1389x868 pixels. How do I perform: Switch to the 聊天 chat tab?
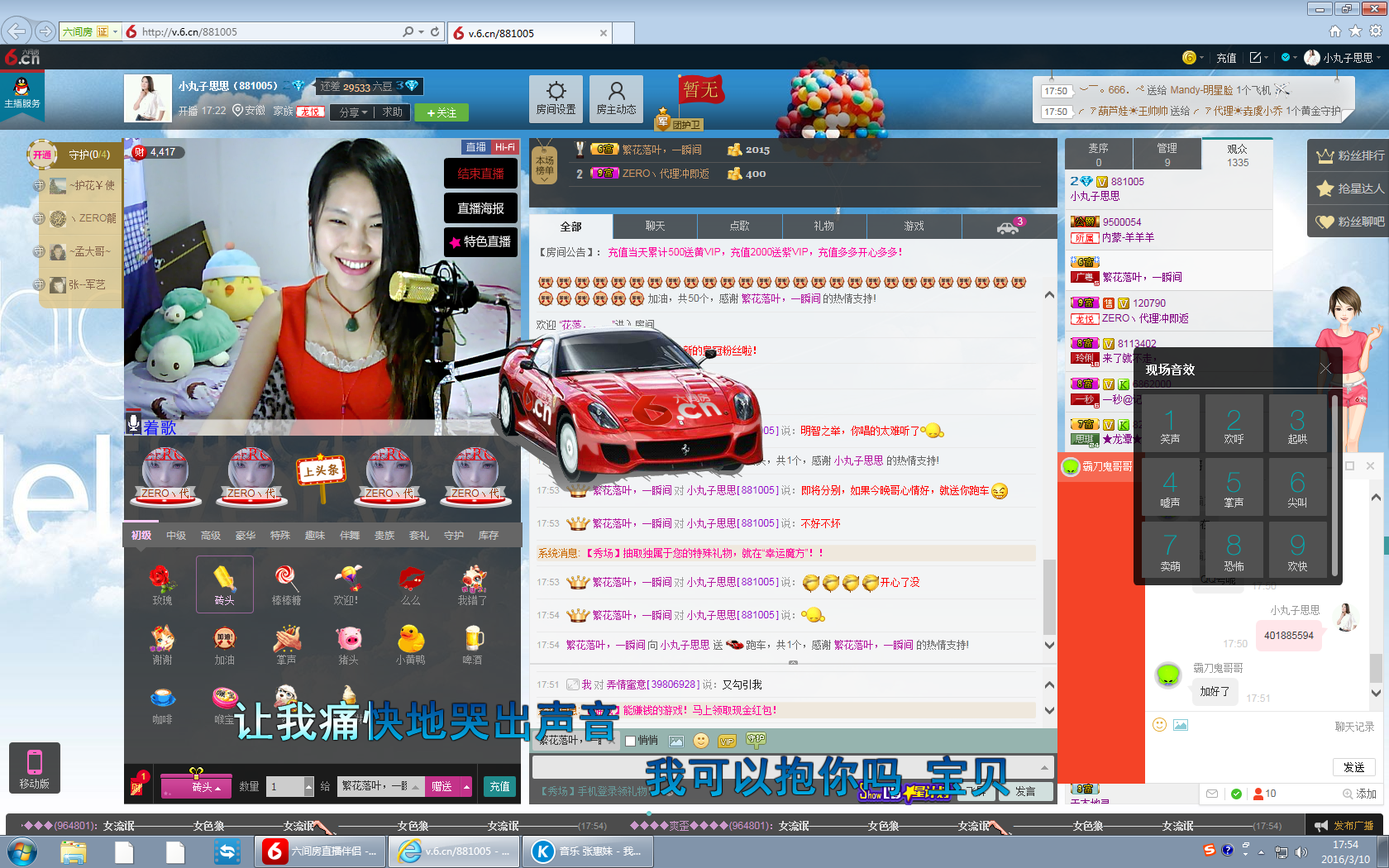coord(655,226)
